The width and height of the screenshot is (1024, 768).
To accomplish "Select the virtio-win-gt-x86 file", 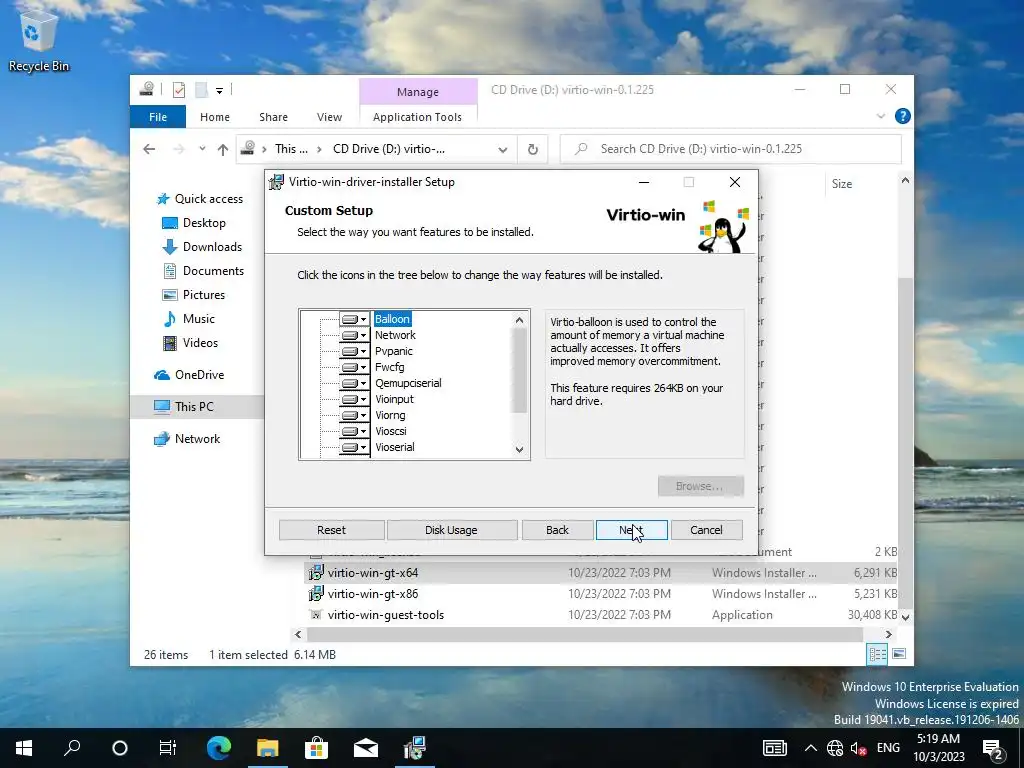I will pos(373,594).
